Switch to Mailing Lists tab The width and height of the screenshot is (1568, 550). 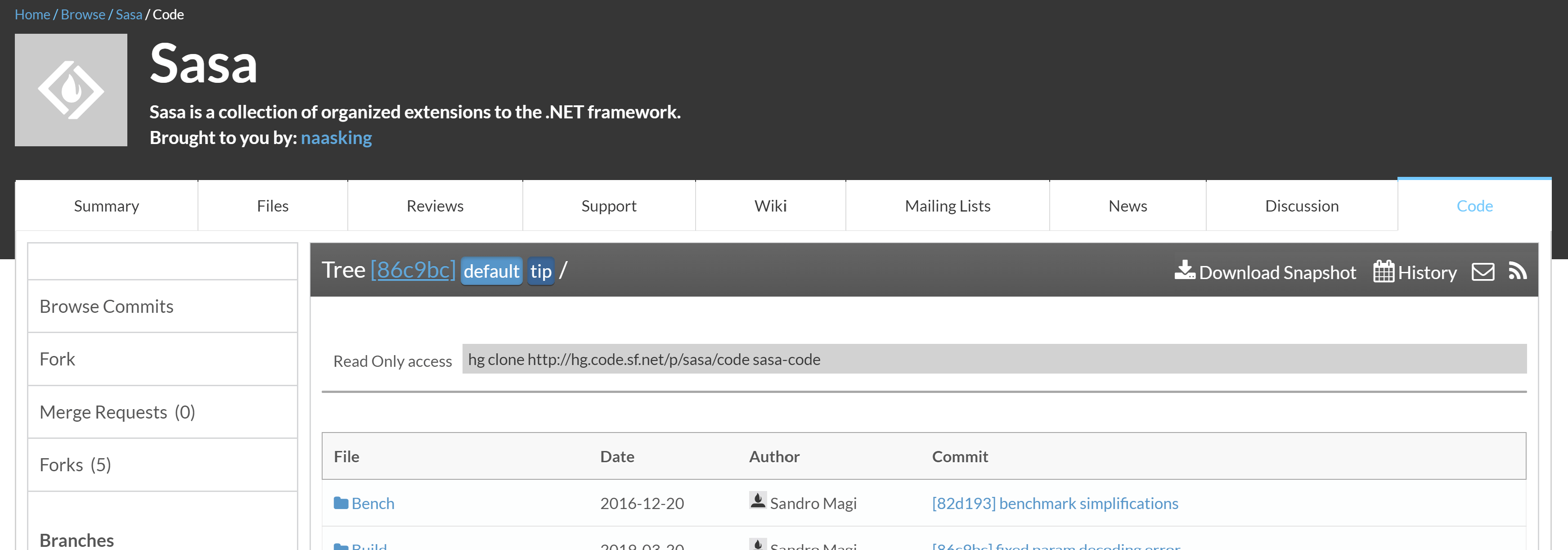pyautogui.click(x=948, y=206)
